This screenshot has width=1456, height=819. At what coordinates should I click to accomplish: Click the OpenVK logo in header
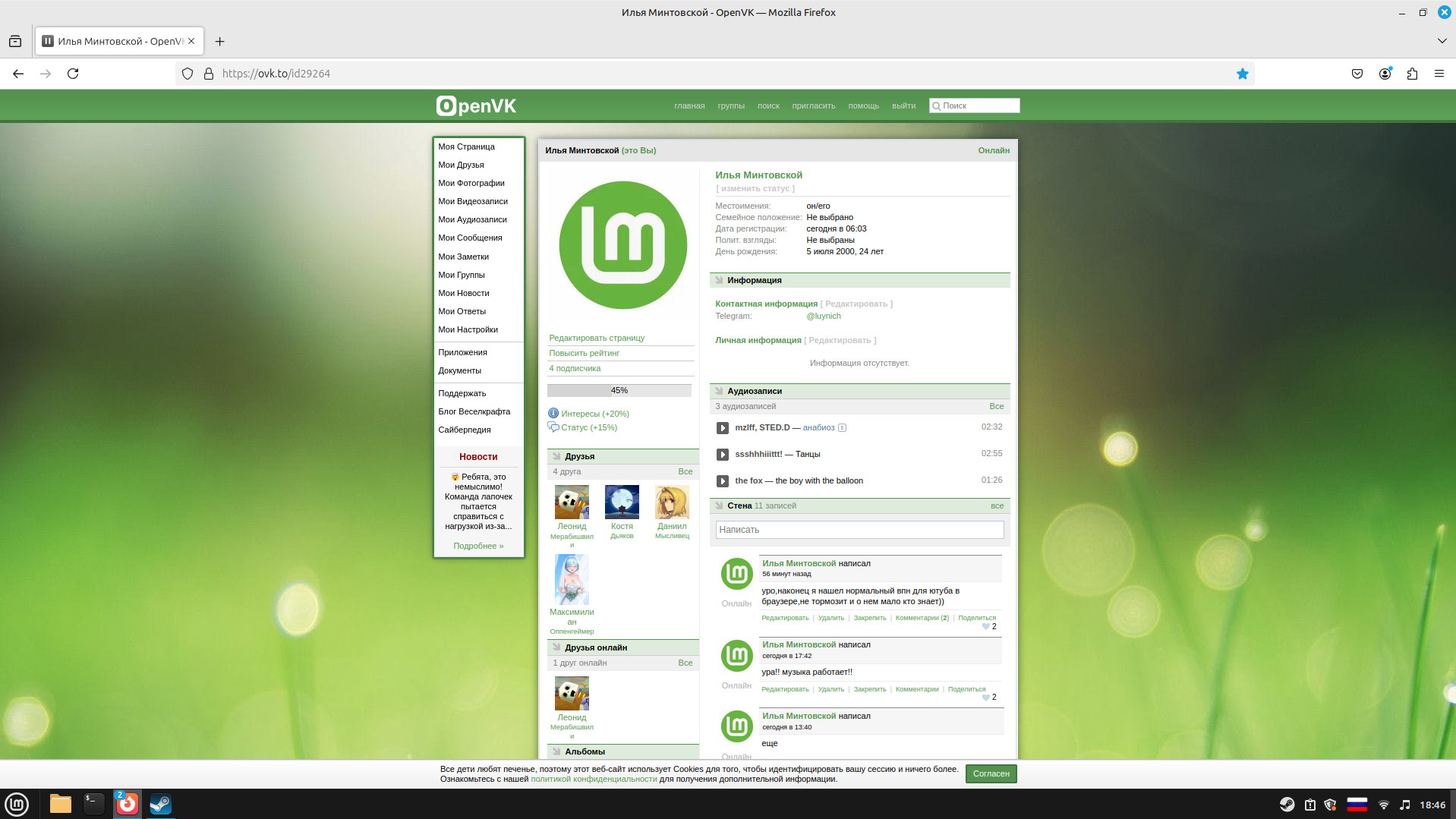click(x=476, y=106)
